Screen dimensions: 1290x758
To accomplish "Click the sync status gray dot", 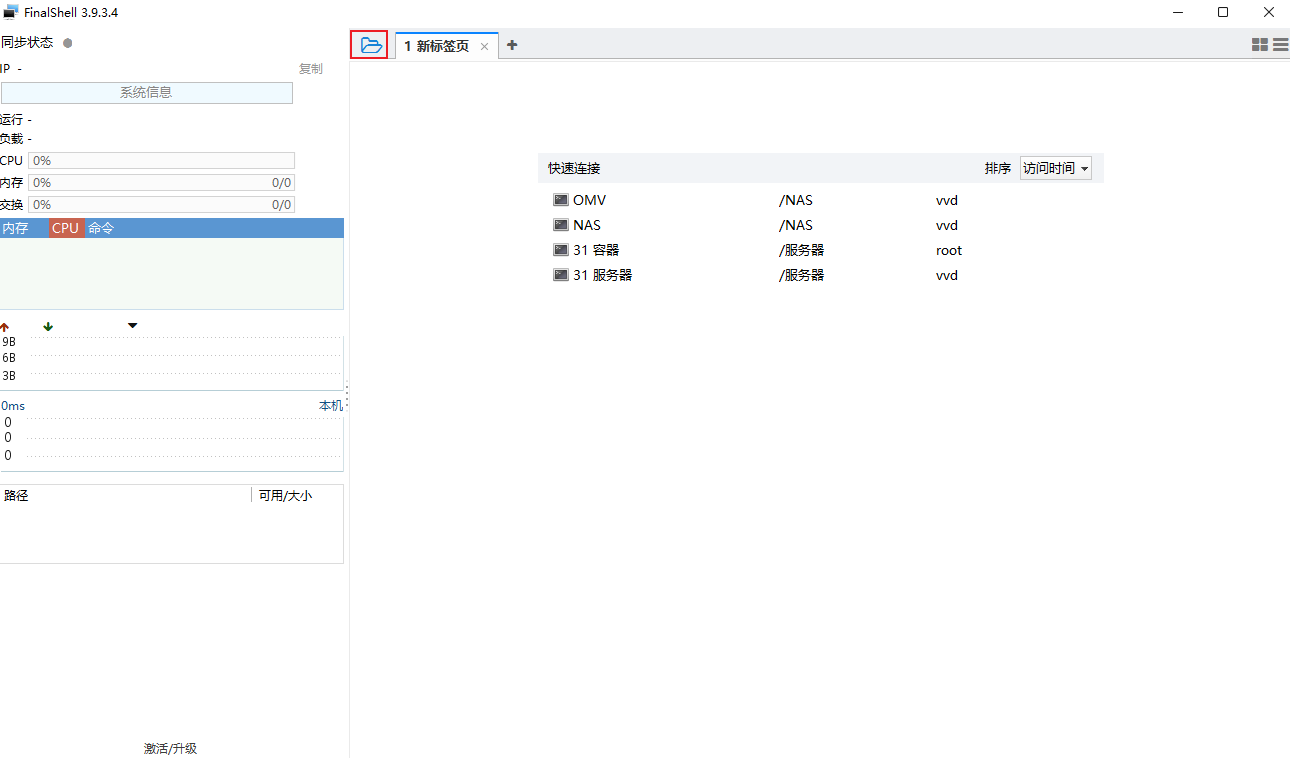I will click(x=68, y=43).
